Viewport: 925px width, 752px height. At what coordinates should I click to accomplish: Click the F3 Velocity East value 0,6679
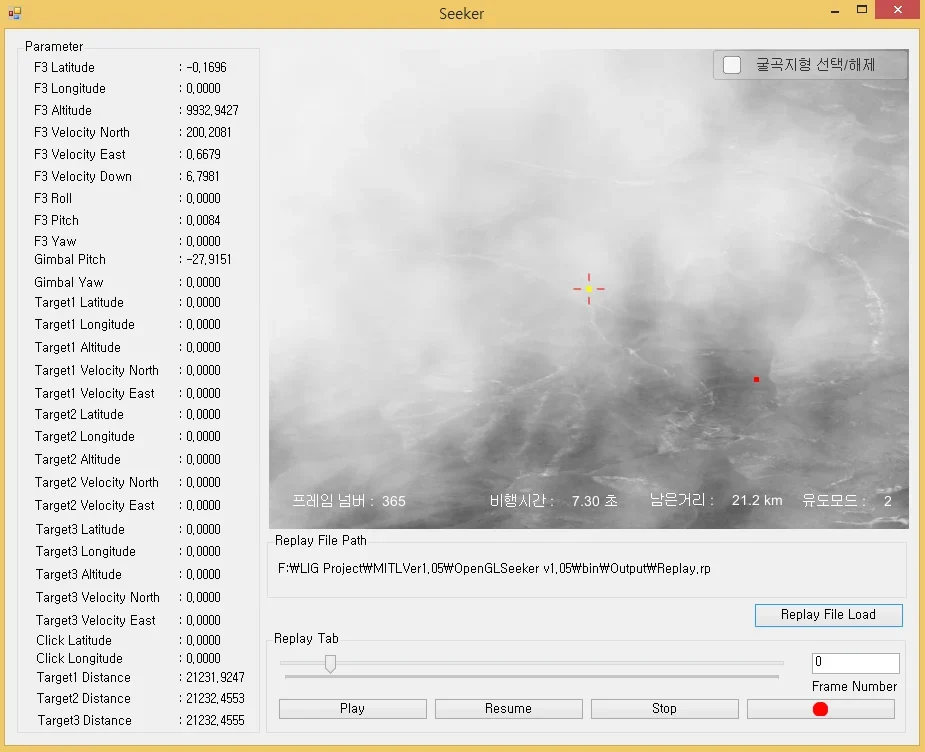[204, 154]
